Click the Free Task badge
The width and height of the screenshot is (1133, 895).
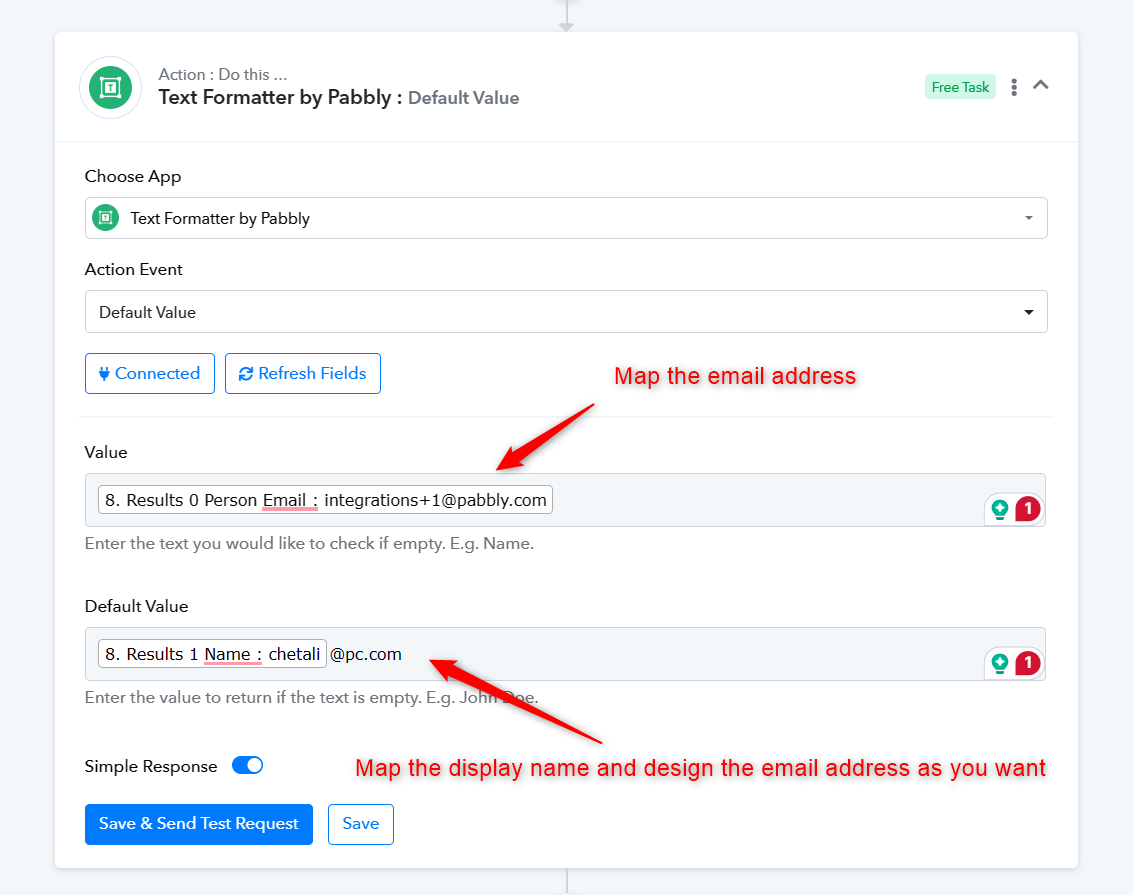click(960, 87)
